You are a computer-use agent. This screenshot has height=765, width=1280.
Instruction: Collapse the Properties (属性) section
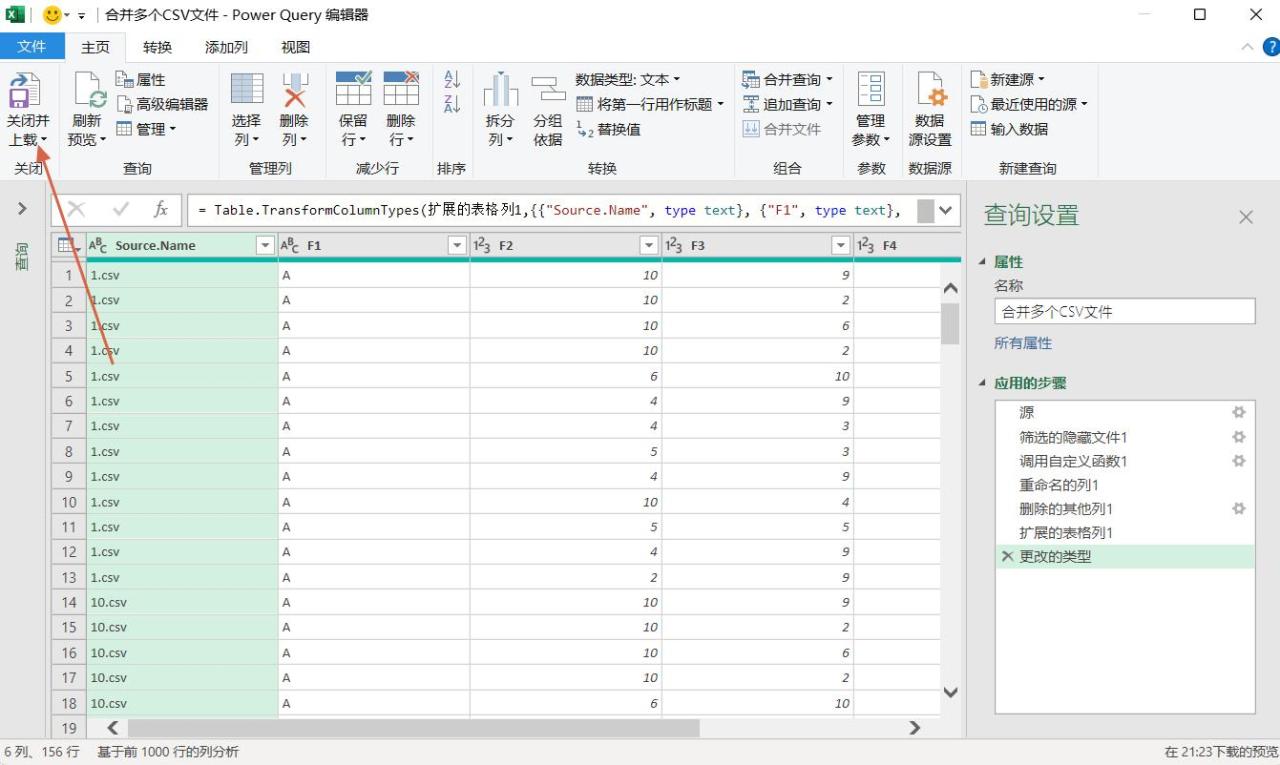pos(982,262)
